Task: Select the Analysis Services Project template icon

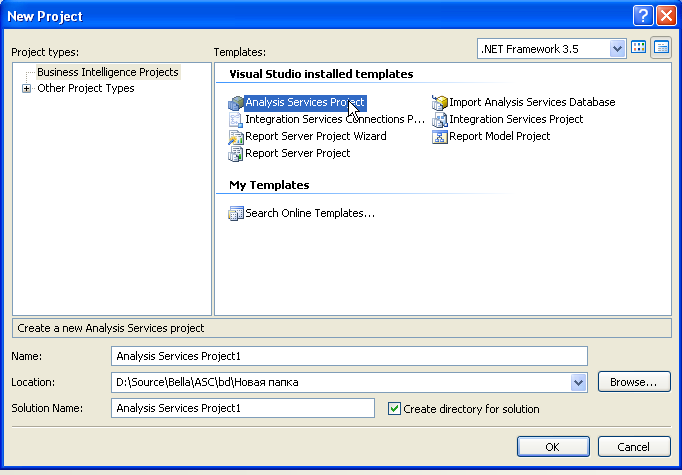Action: pyautogui.click(x=236, y=103)
